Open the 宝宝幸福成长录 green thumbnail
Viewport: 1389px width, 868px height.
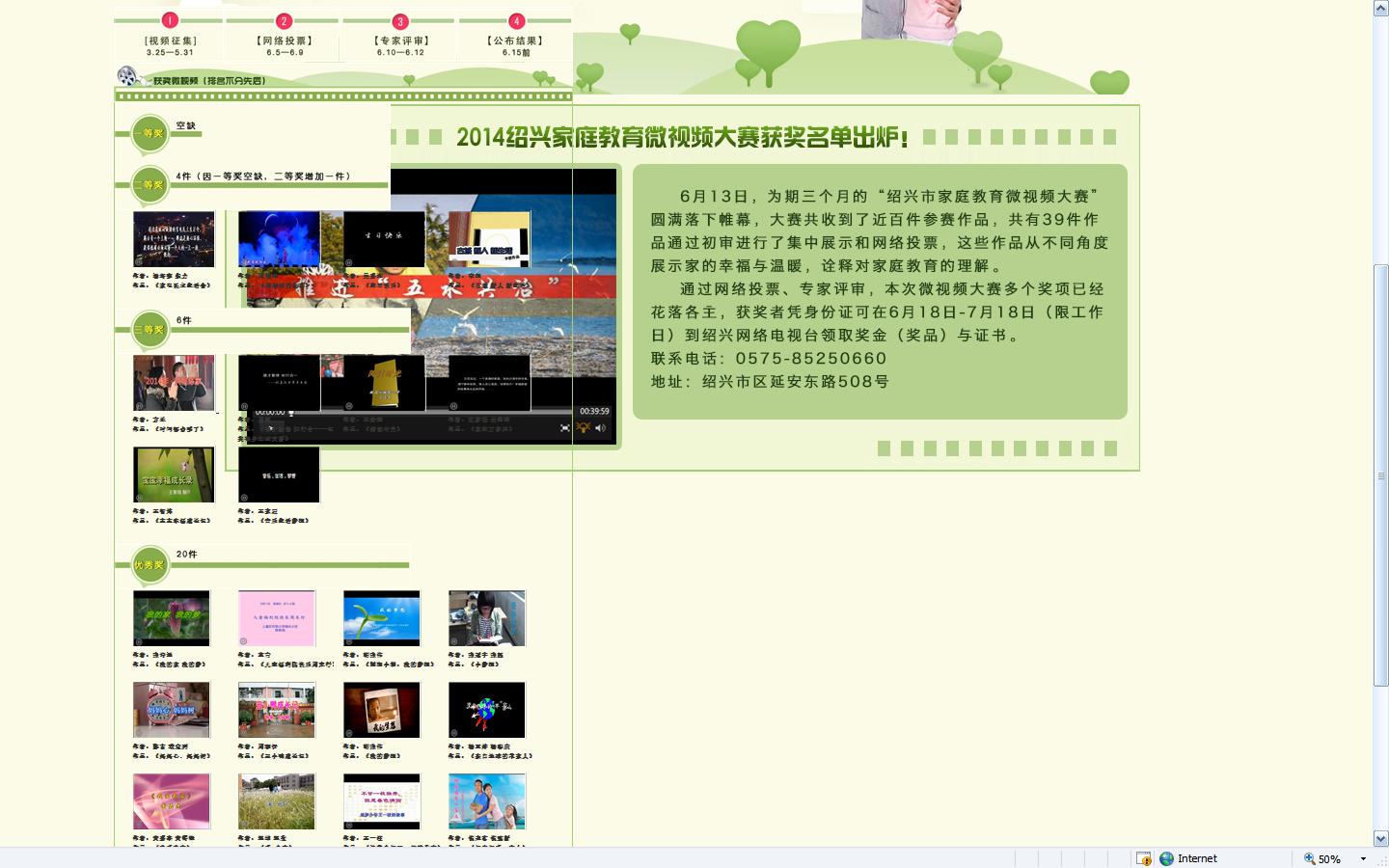tap(174, 475)
